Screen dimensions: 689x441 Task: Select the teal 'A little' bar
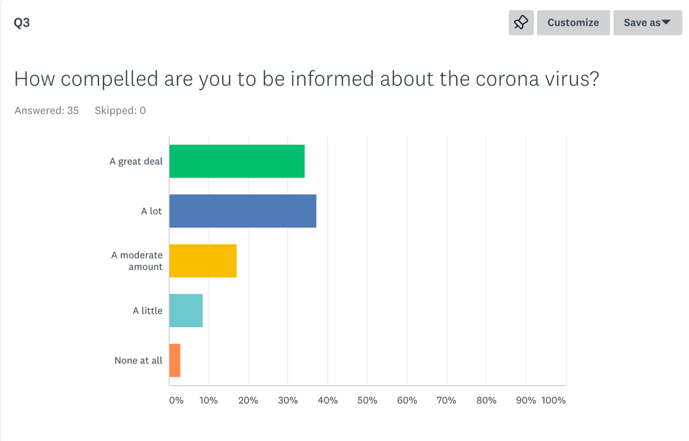click(x=186, y=311)
